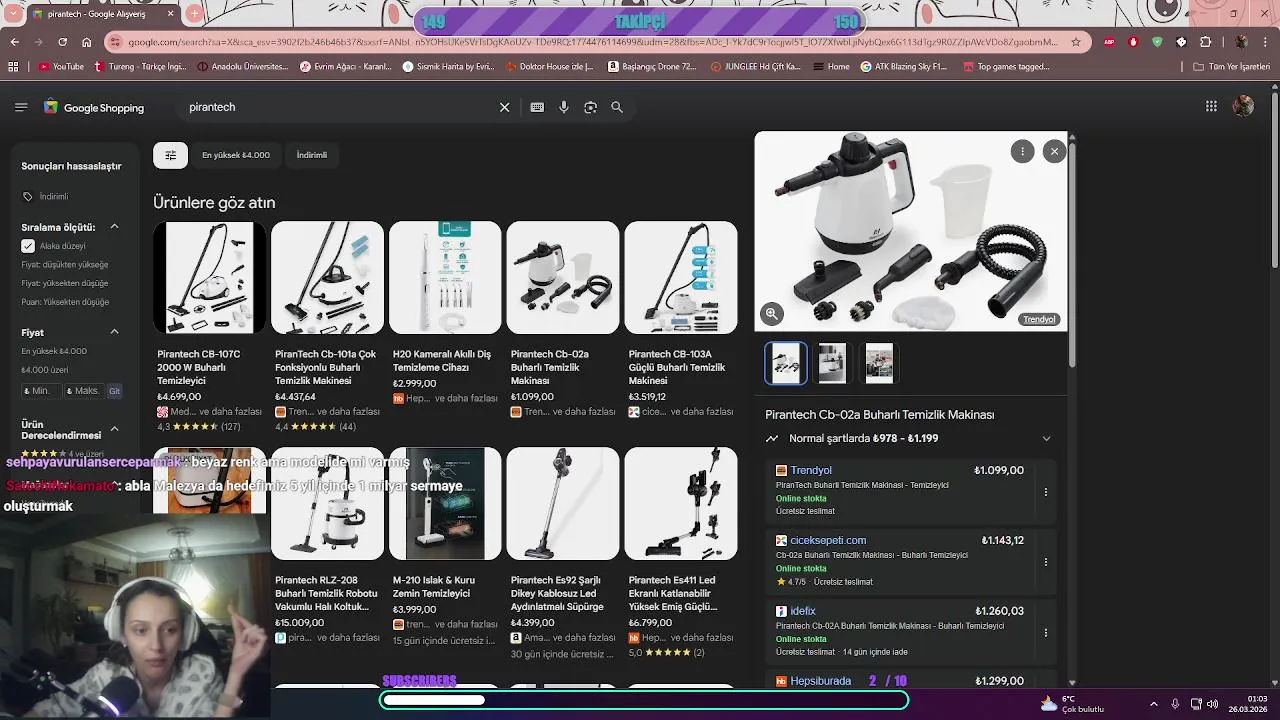Screen dimensions: 1280x720
Task: Open the bookmarks apps grid shortcut
Action: (x=13, y=67)
